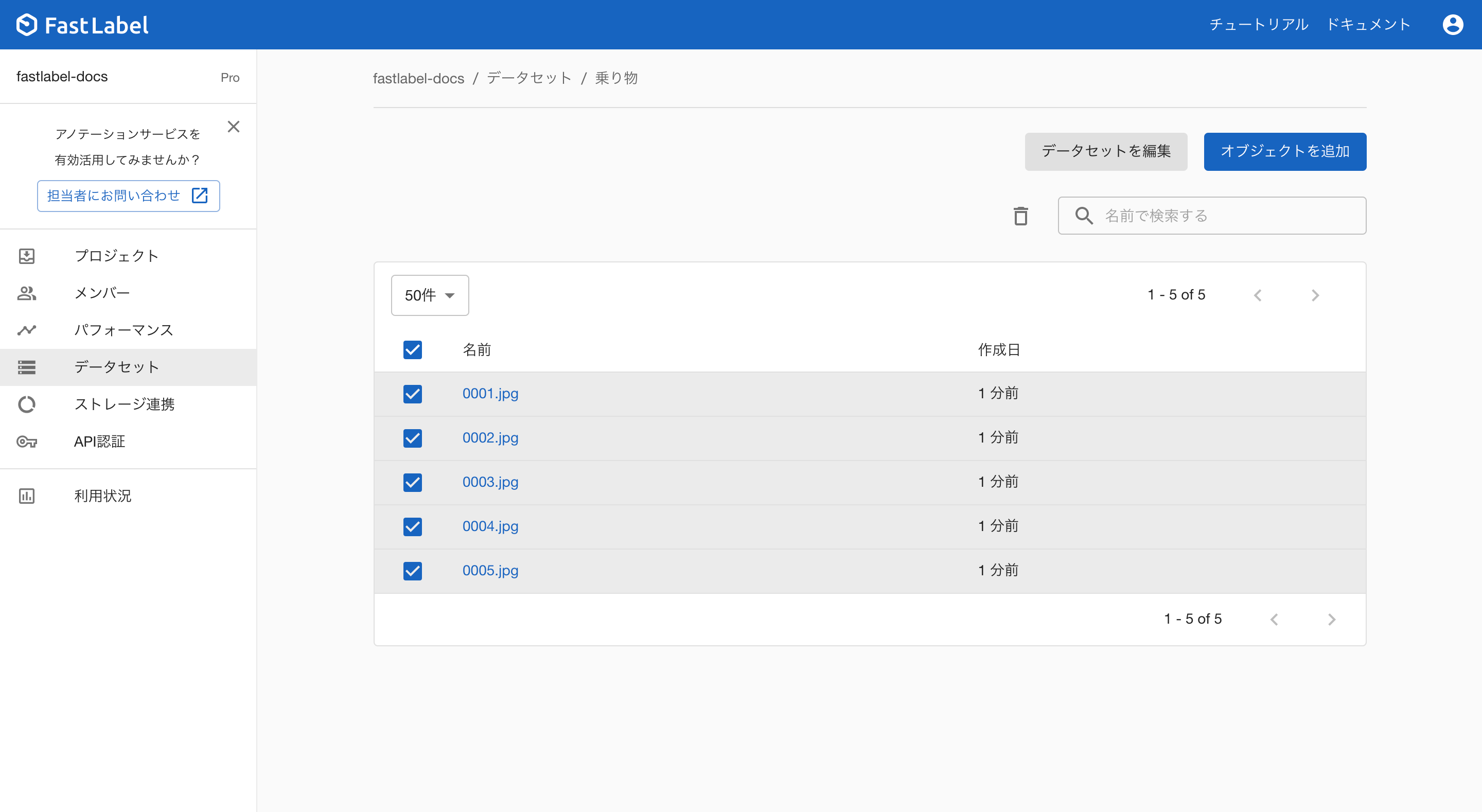Screen dimensions: 1482x812
Task: Click the FastLabel wordmark text
Action: tap(97, 25)
